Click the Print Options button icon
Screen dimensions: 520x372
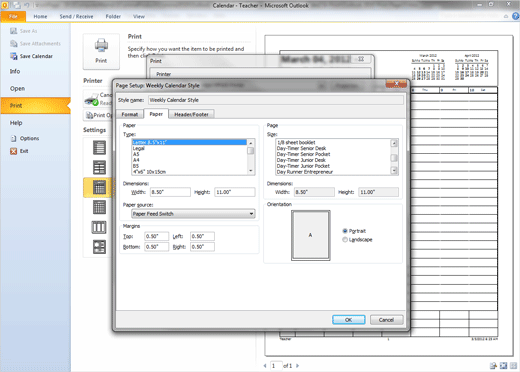tap(90, 115)
